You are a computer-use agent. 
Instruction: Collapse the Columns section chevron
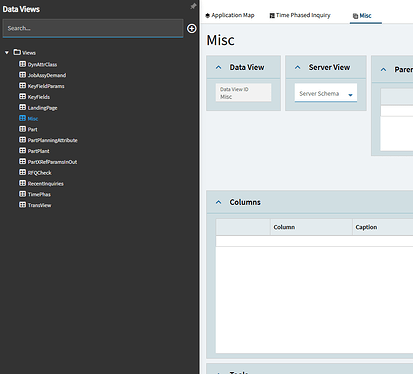coord(219,202)
